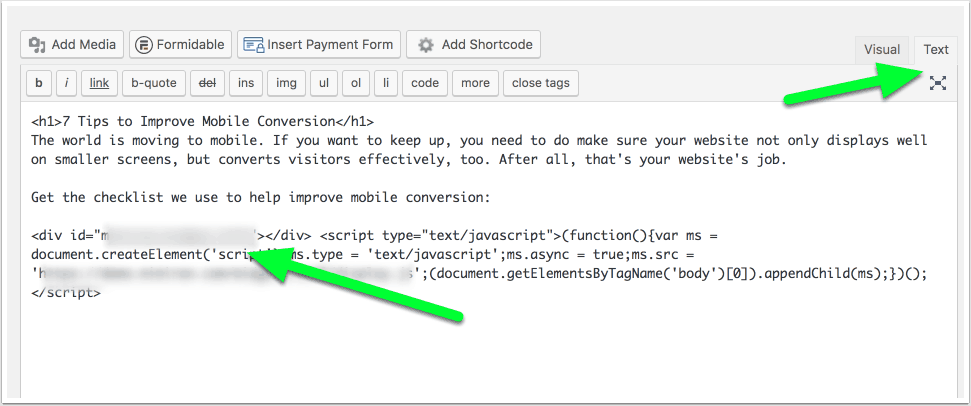The width and height of the screenshot is (971, 406).
Task: Click the closing </script> tag text
Action: pos(66,293)
